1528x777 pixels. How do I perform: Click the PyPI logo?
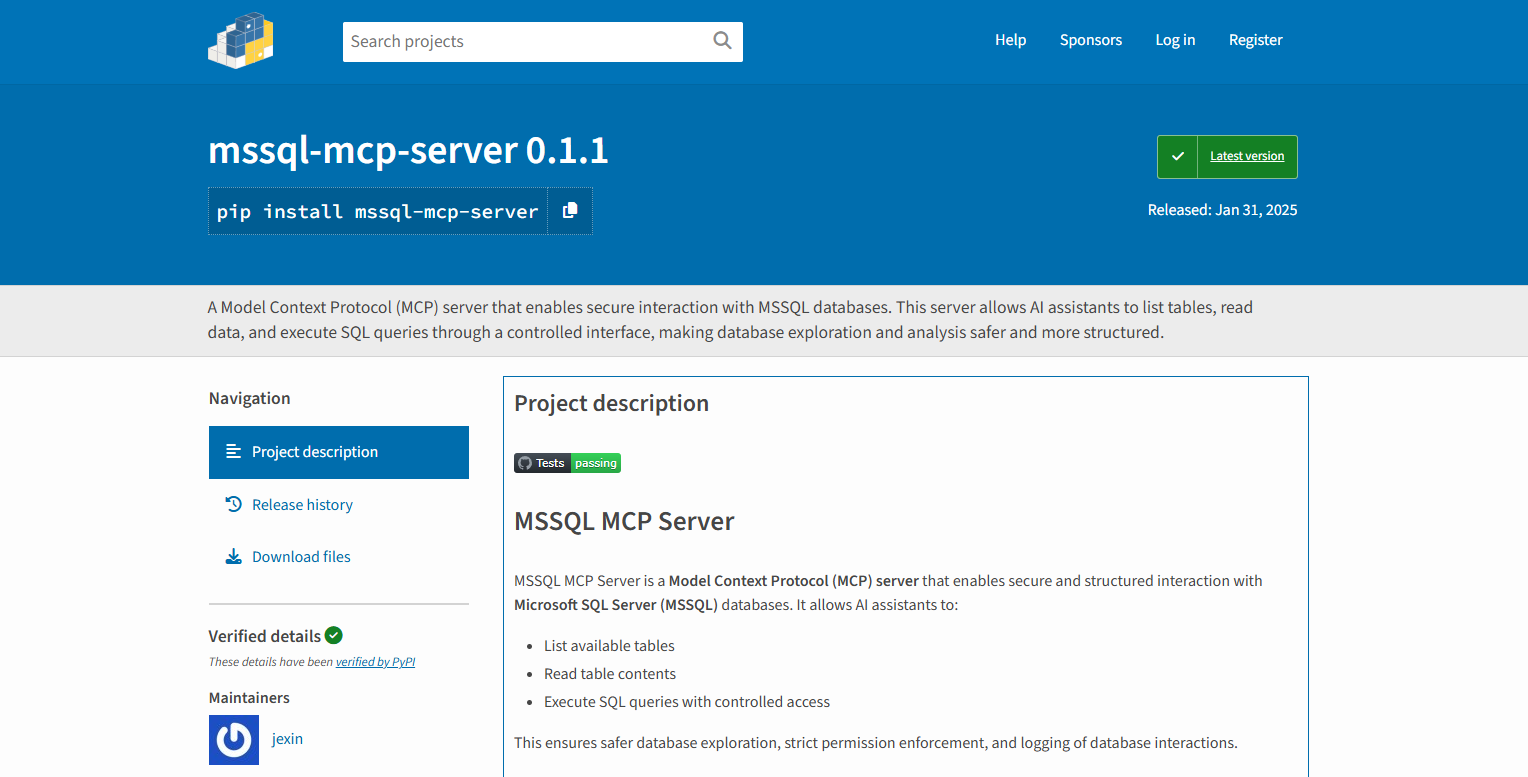pos(241,40)
